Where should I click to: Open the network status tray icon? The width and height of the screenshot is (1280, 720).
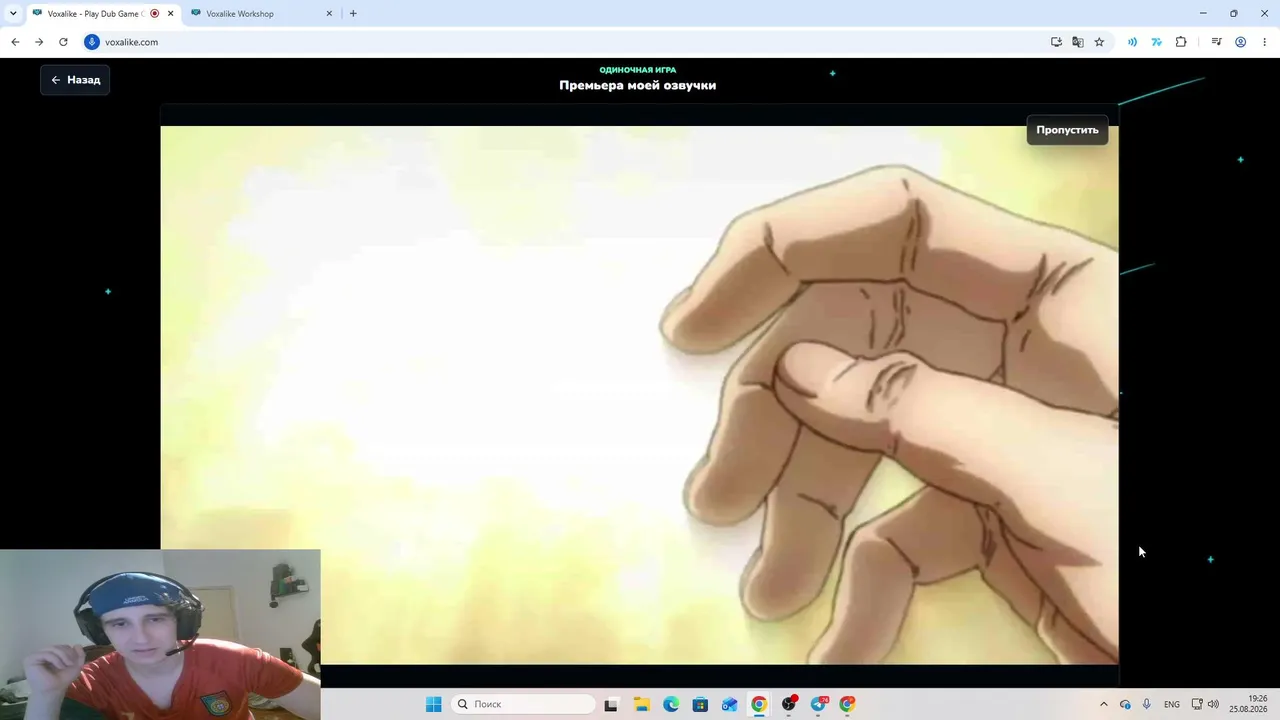1197,704
